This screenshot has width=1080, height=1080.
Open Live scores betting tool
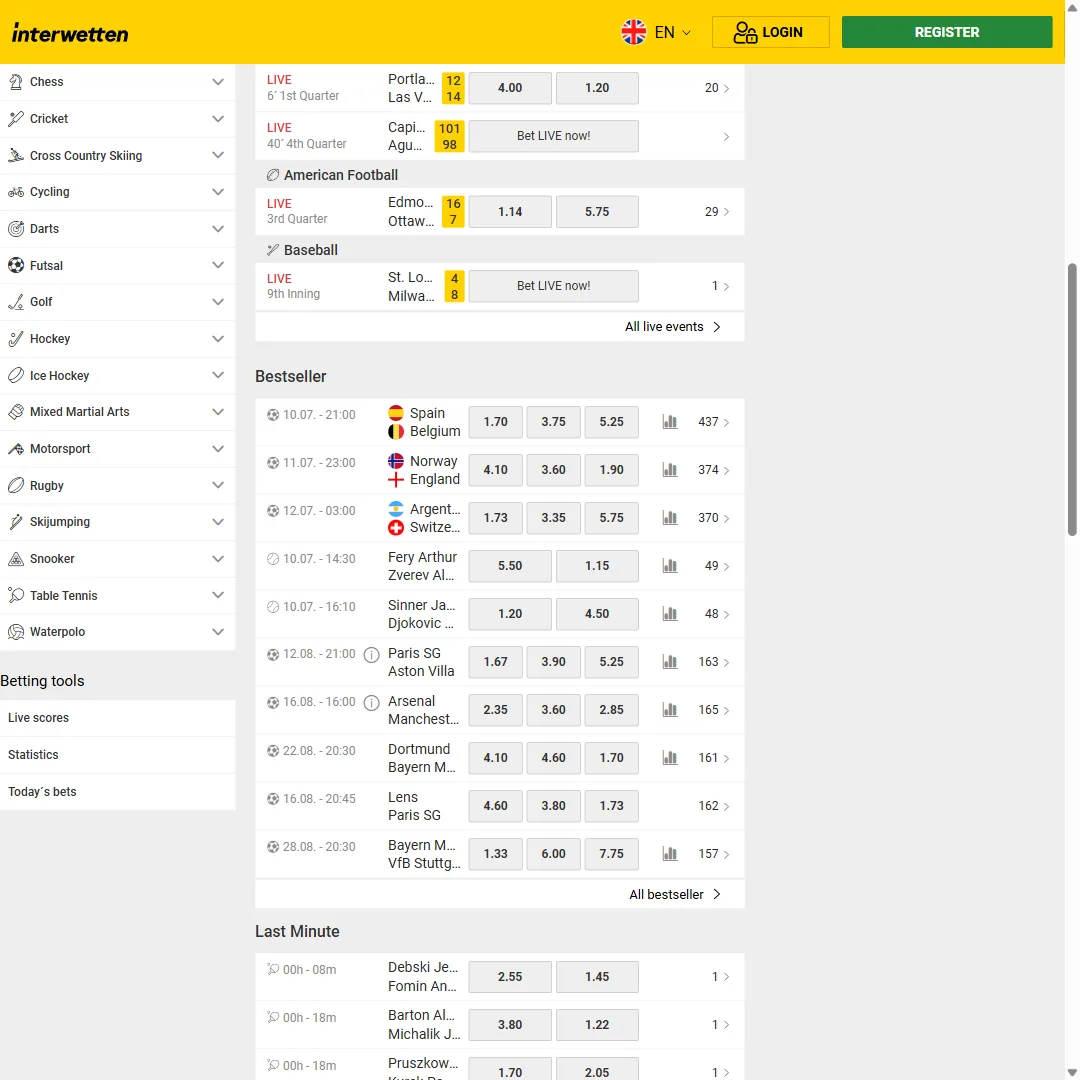[x=117, y=718]
